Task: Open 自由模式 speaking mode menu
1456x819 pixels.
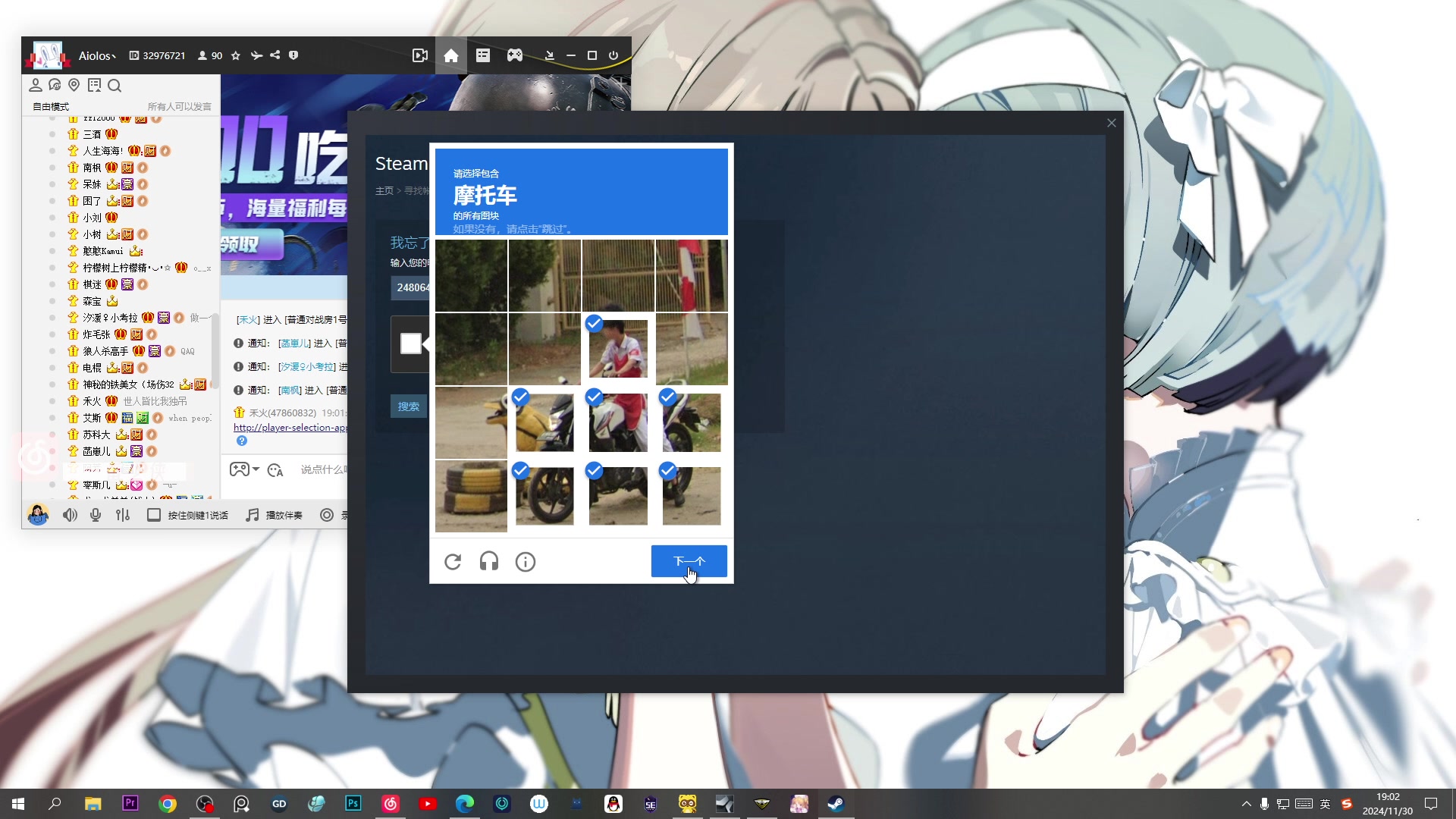Action: click(x=51, y=107)
